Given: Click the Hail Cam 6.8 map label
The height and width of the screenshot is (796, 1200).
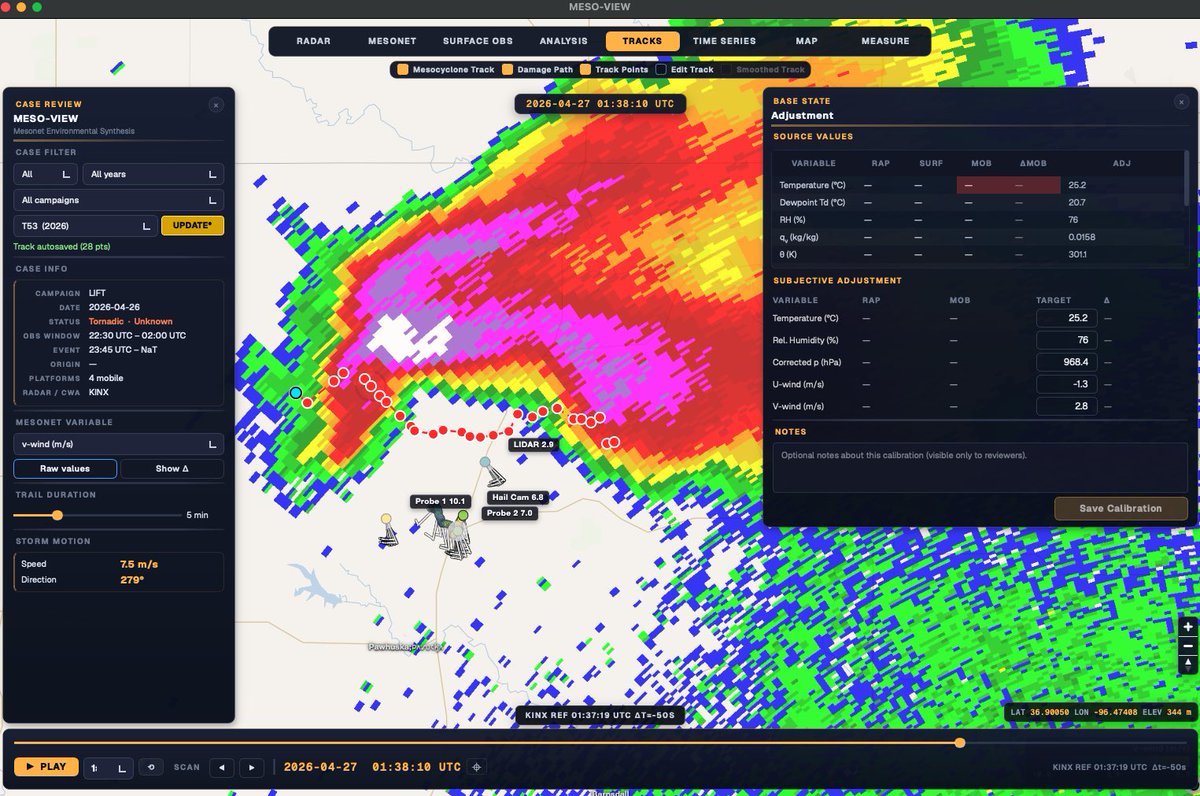Looking at the screenshot, I should (517, 497).
